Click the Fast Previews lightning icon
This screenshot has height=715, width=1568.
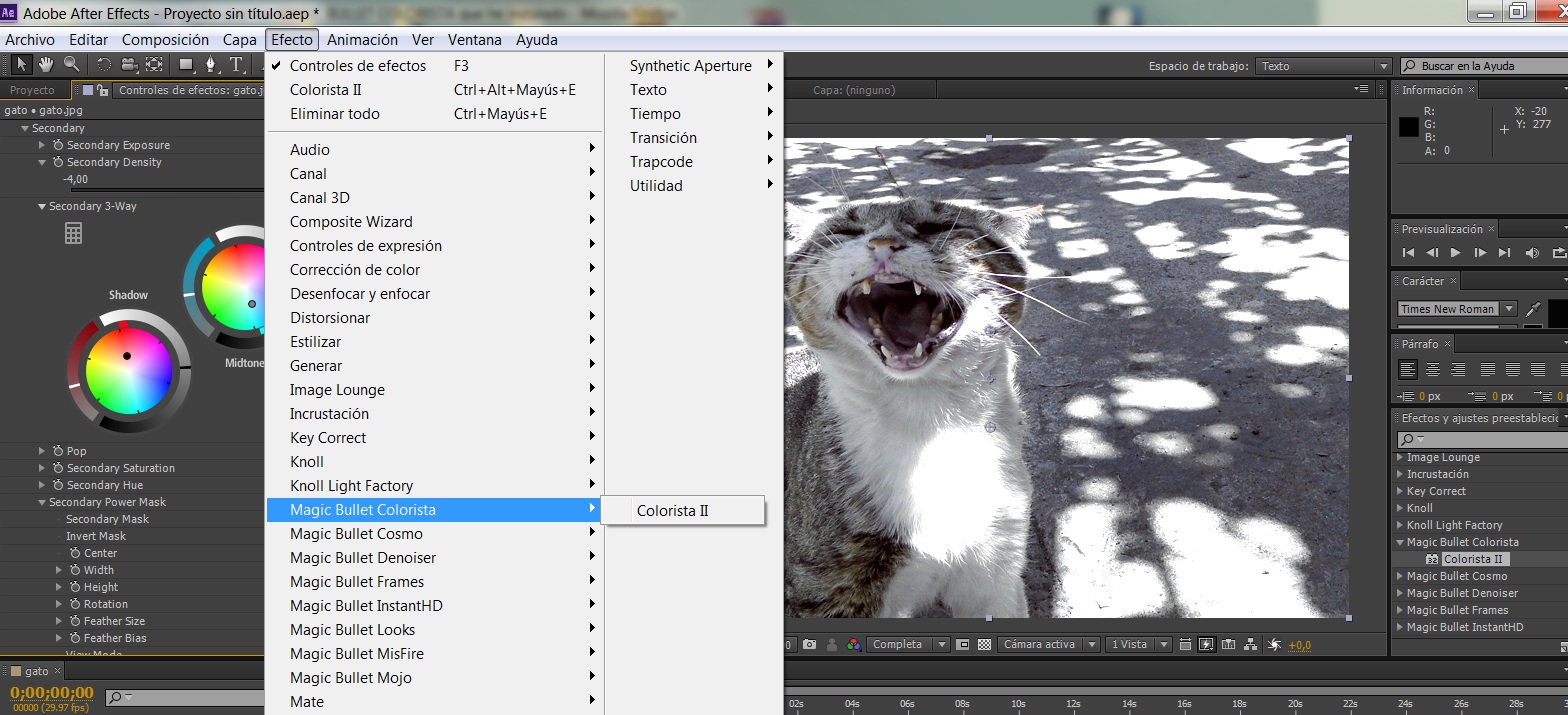[1207, 645]
